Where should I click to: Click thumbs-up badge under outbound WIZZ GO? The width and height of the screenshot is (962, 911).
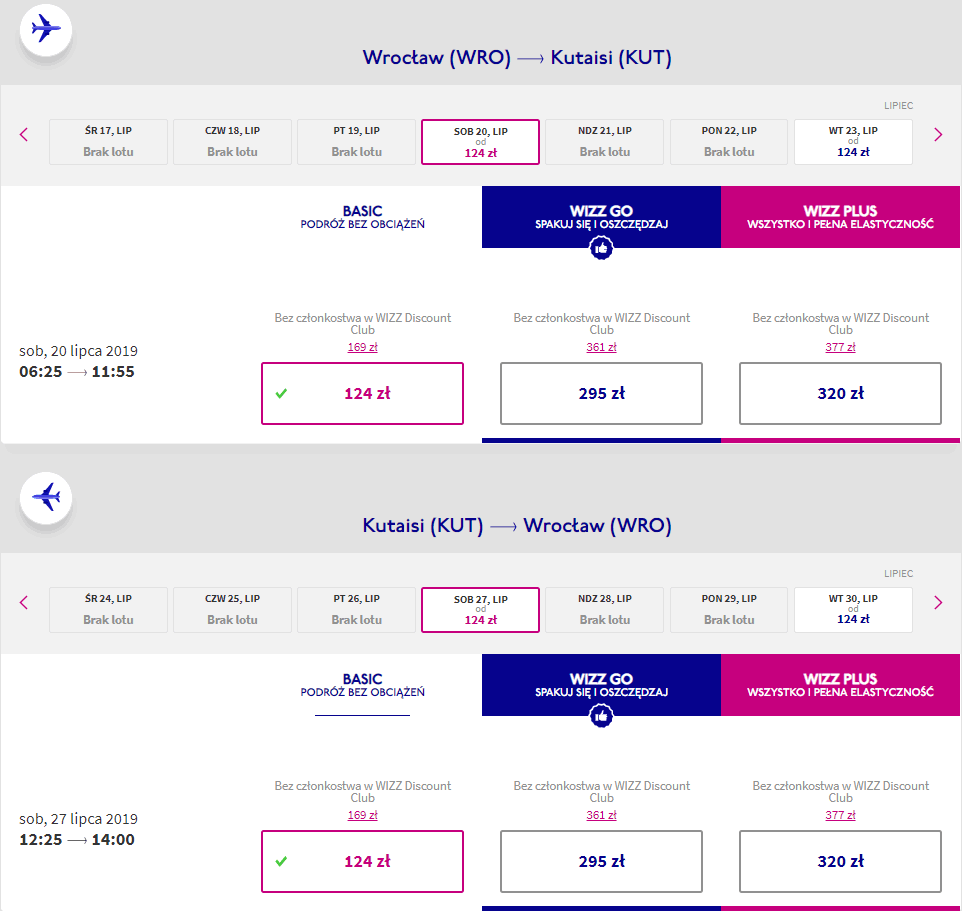point(601,249)
